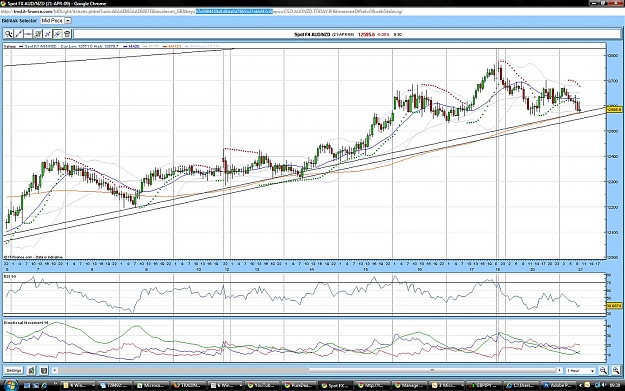Image resolution: width=625 pixels, height=391 pixels.
Task: Open the grouped 4 Windows Explorer taskbar button
Action: coord(78,385)
